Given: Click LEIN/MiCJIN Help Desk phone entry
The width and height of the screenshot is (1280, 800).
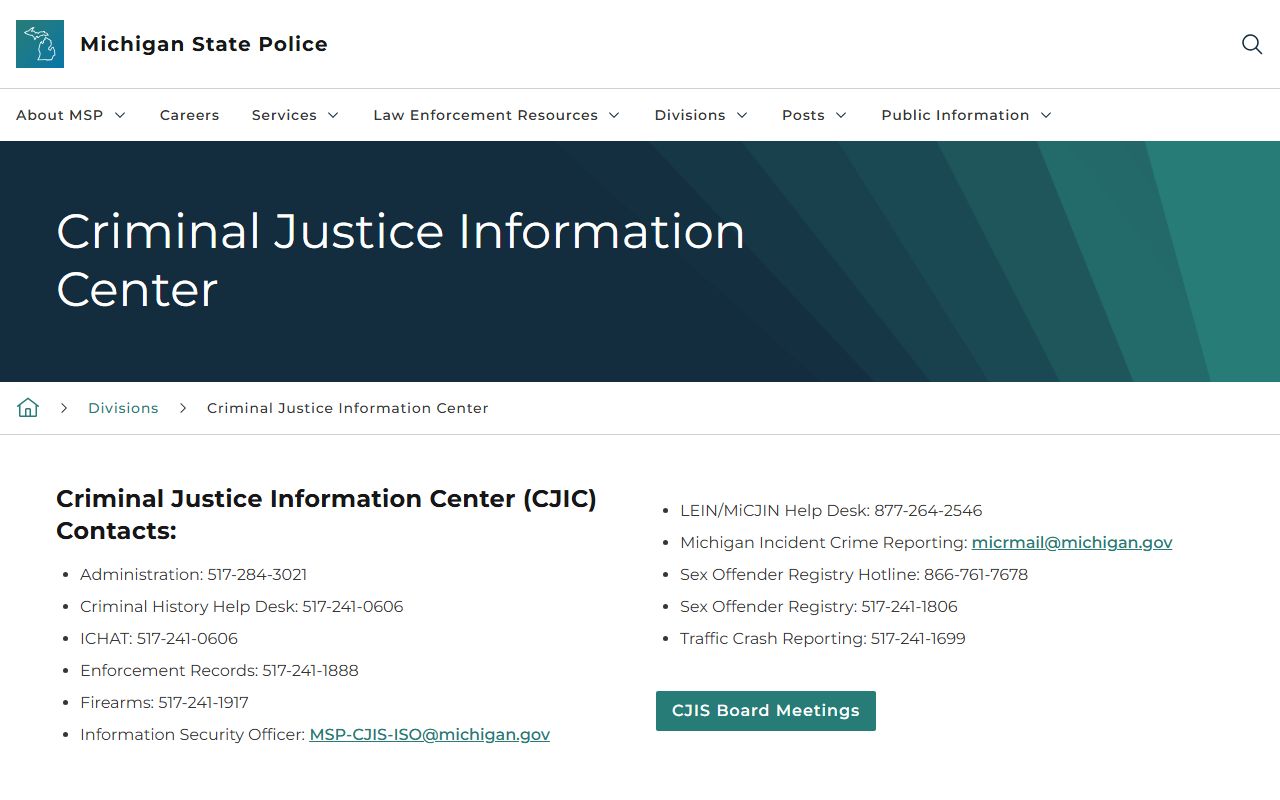Looking at the screenshot, I should click(831, 510).
